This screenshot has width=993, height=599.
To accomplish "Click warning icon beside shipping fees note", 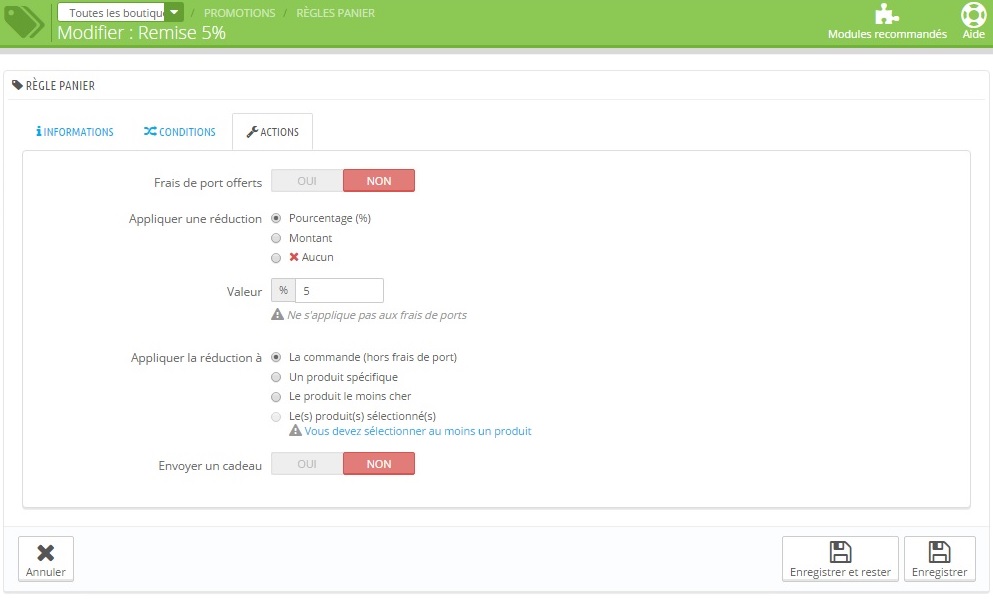I will 277,314.
